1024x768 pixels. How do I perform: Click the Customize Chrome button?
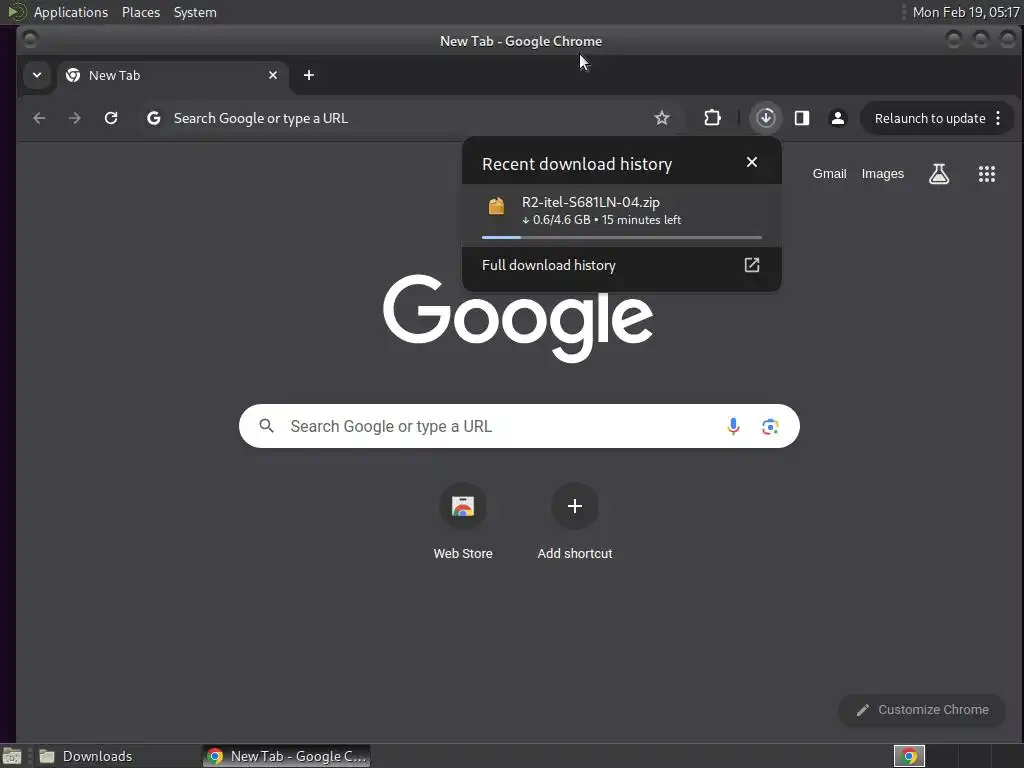pos(921,710)
